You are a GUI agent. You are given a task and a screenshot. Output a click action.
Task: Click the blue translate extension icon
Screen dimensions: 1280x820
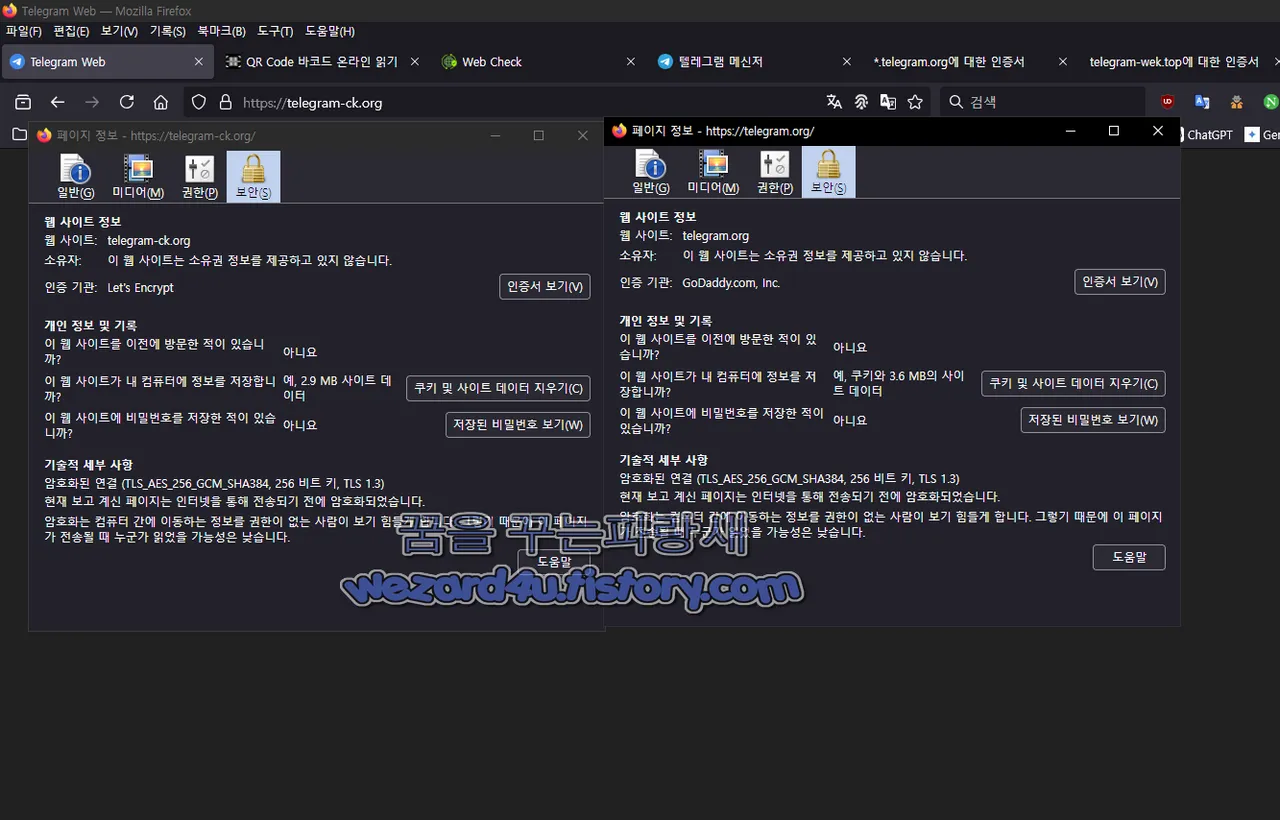[x=1202, y=102]
